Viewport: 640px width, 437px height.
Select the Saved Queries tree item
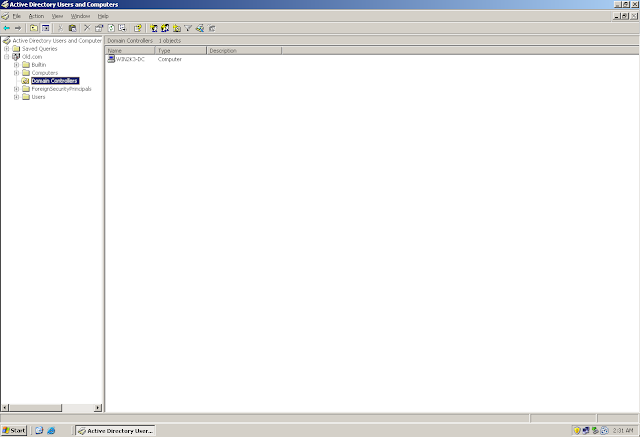tap(40, 49)
